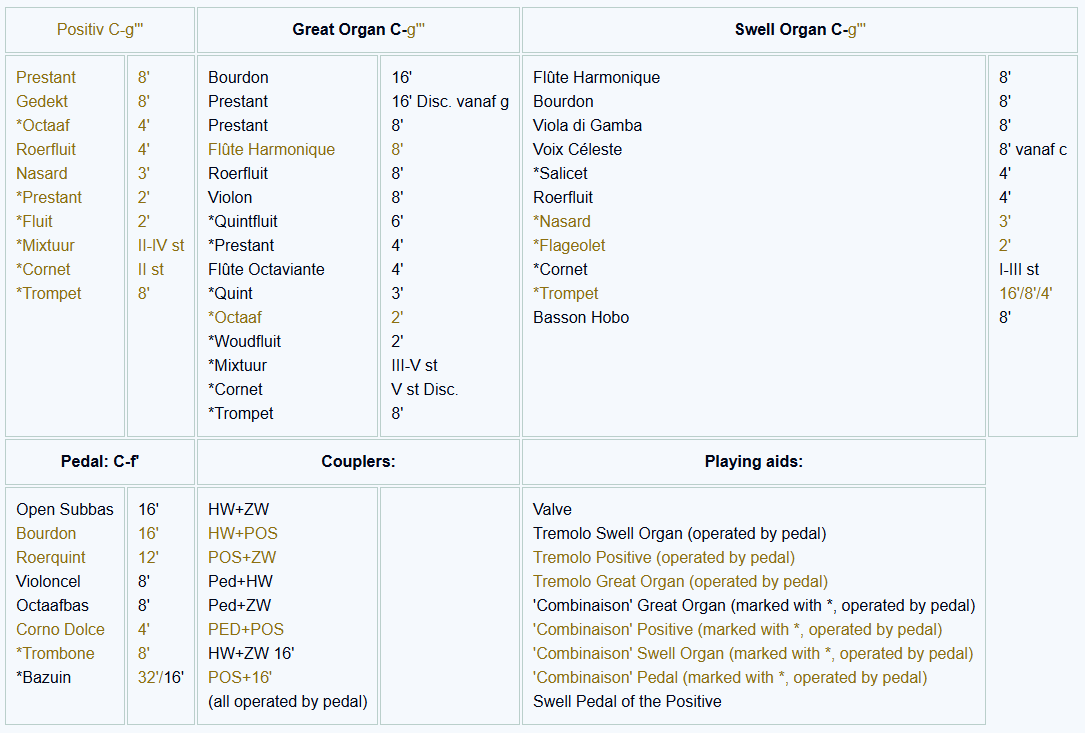Select the *Trombone pedal link
Viewport: 1085px width, 733px height.
tap(55, 653)
